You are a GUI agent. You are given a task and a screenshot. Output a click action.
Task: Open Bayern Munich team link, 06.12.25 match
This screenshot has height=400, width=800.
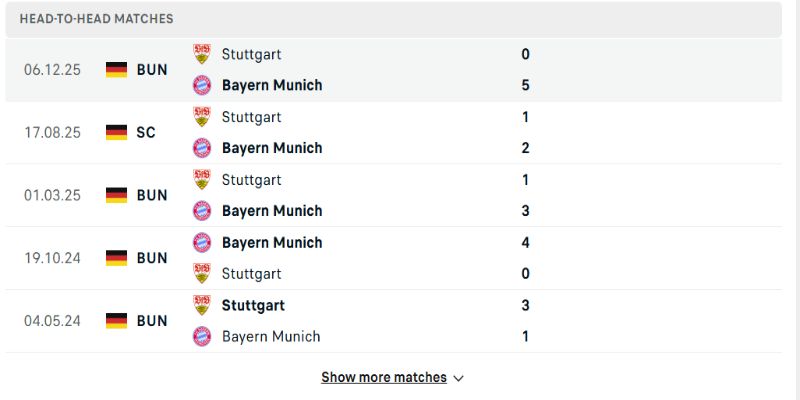(272, 85)
